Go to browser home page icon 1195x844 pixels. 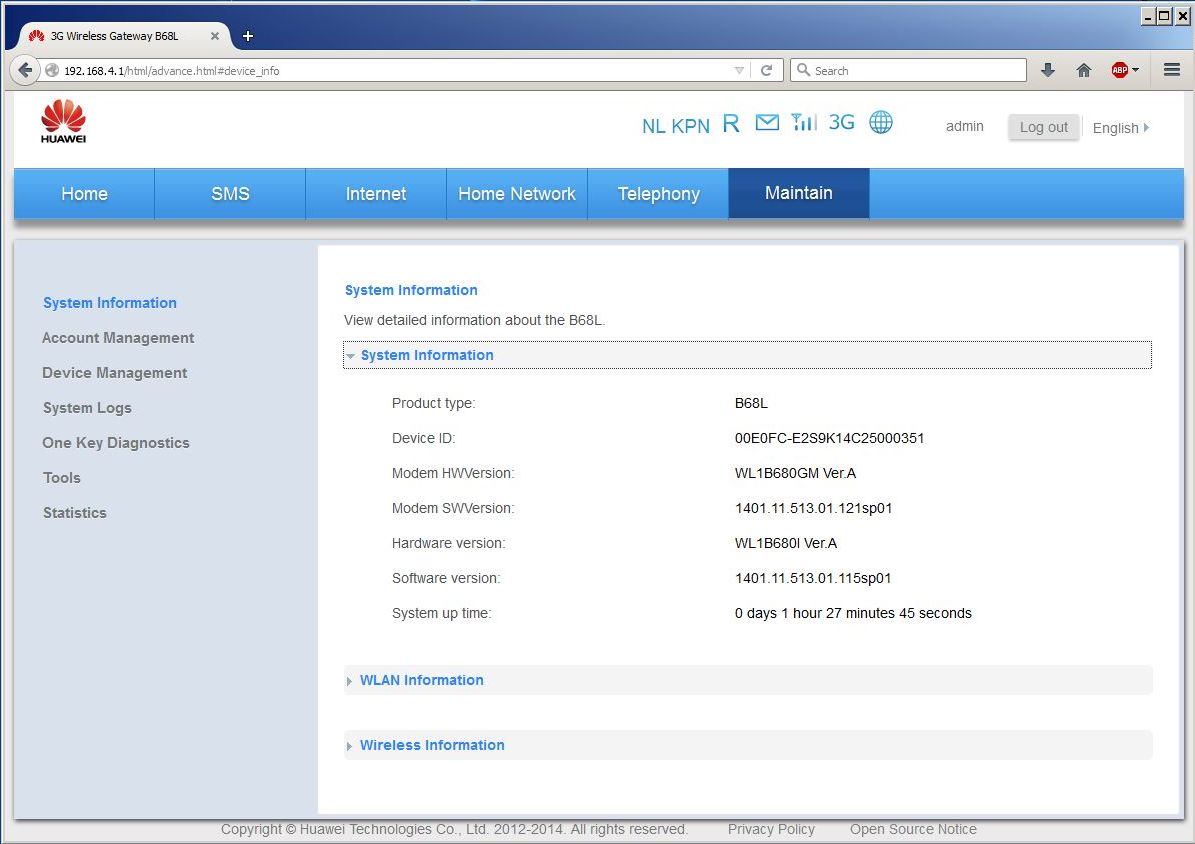pyautogui.click(x=1084, y=70)
